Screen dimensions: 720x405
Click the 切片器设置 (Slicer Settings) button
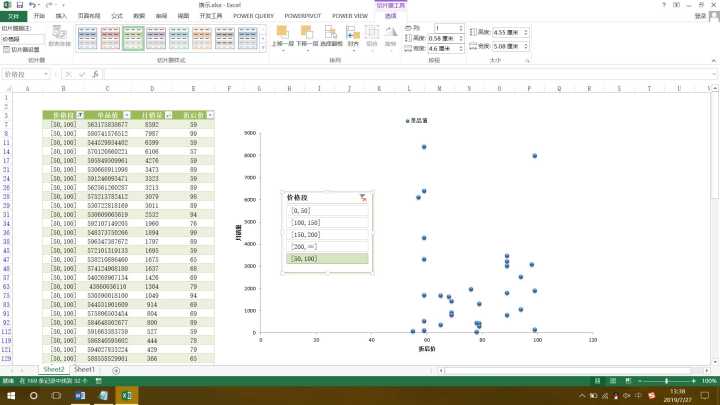[x=25, y=49]
